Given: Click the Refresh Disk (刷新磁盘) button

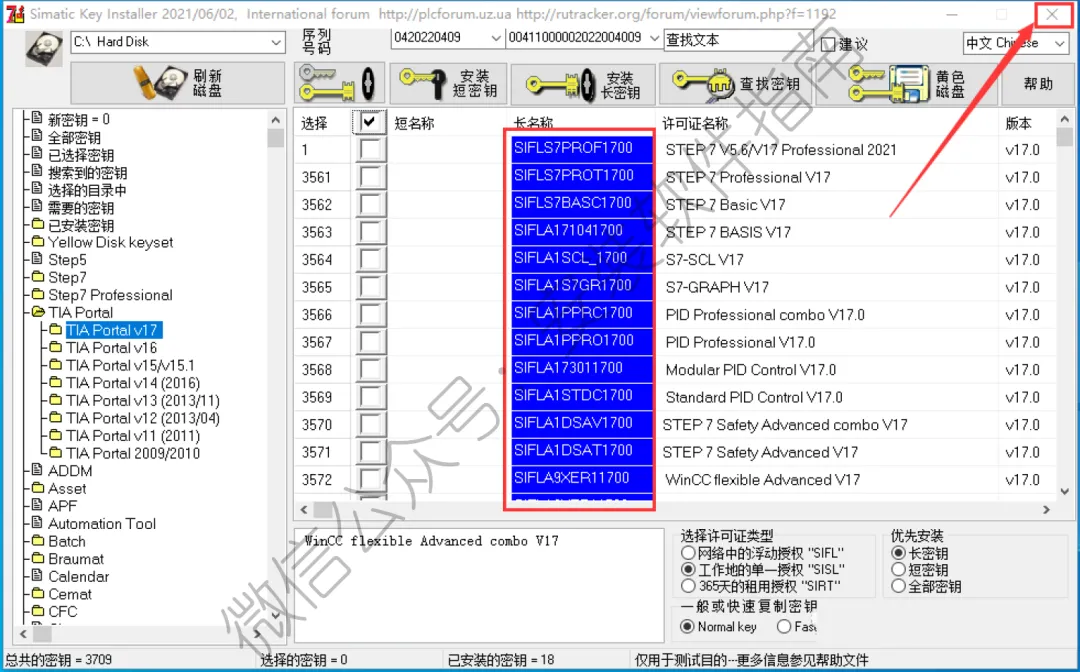Looking at the screenshot, I should tap(178, 83).
